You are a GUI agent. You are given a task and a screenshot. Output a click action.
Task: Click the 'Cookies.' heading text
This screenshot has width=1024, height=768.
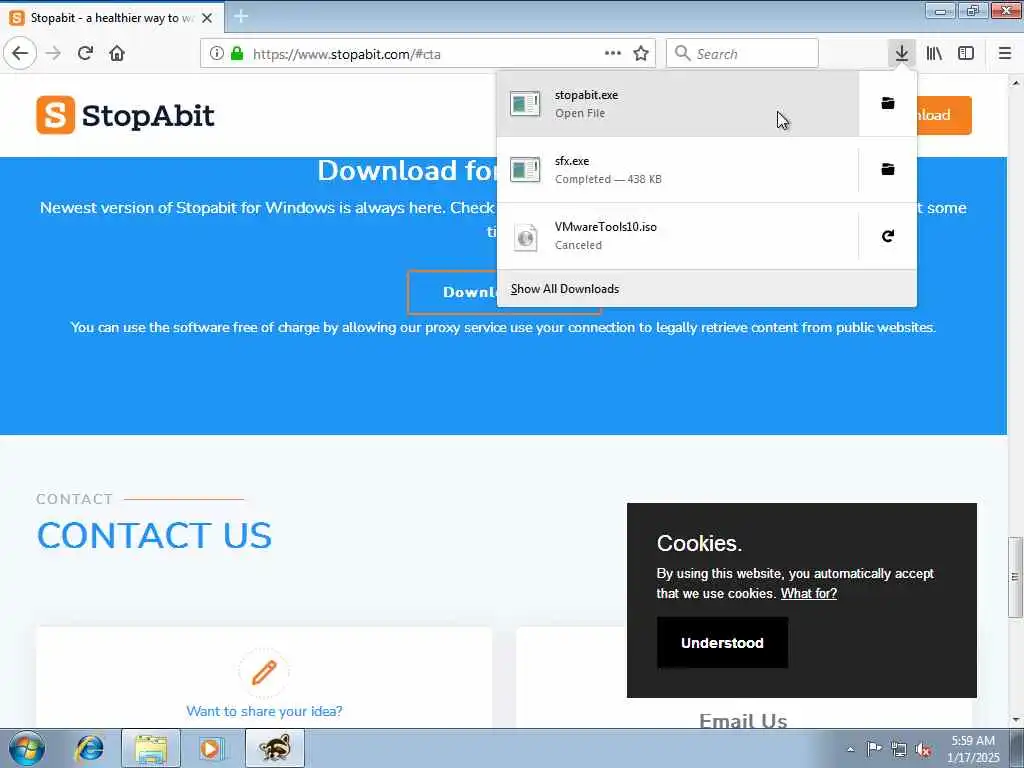coord(699,543)
